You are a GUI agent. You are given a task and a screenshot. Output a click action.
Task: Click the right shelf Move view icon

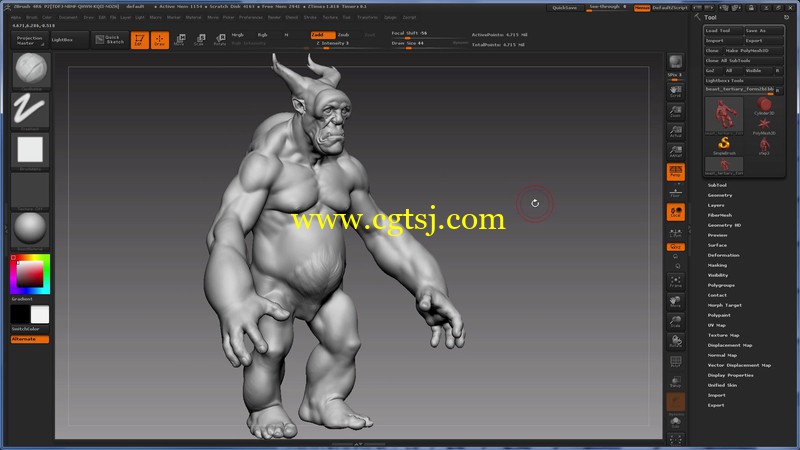coord(676,302)
